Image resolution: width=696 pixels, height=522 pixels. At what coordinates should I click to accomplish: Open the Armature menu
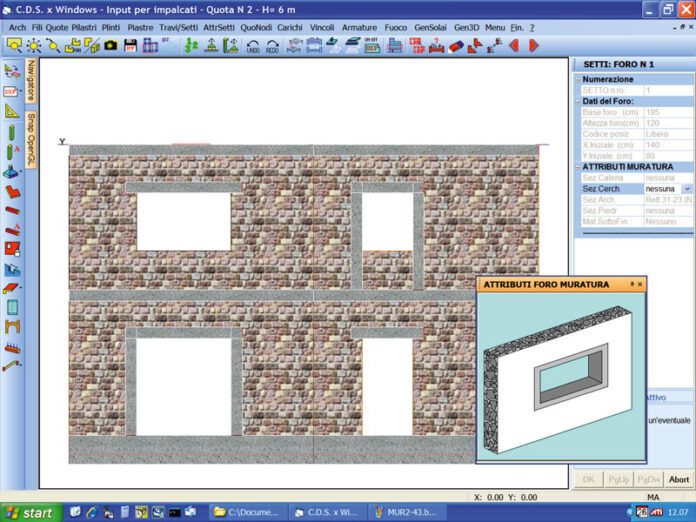pos(359,27)
